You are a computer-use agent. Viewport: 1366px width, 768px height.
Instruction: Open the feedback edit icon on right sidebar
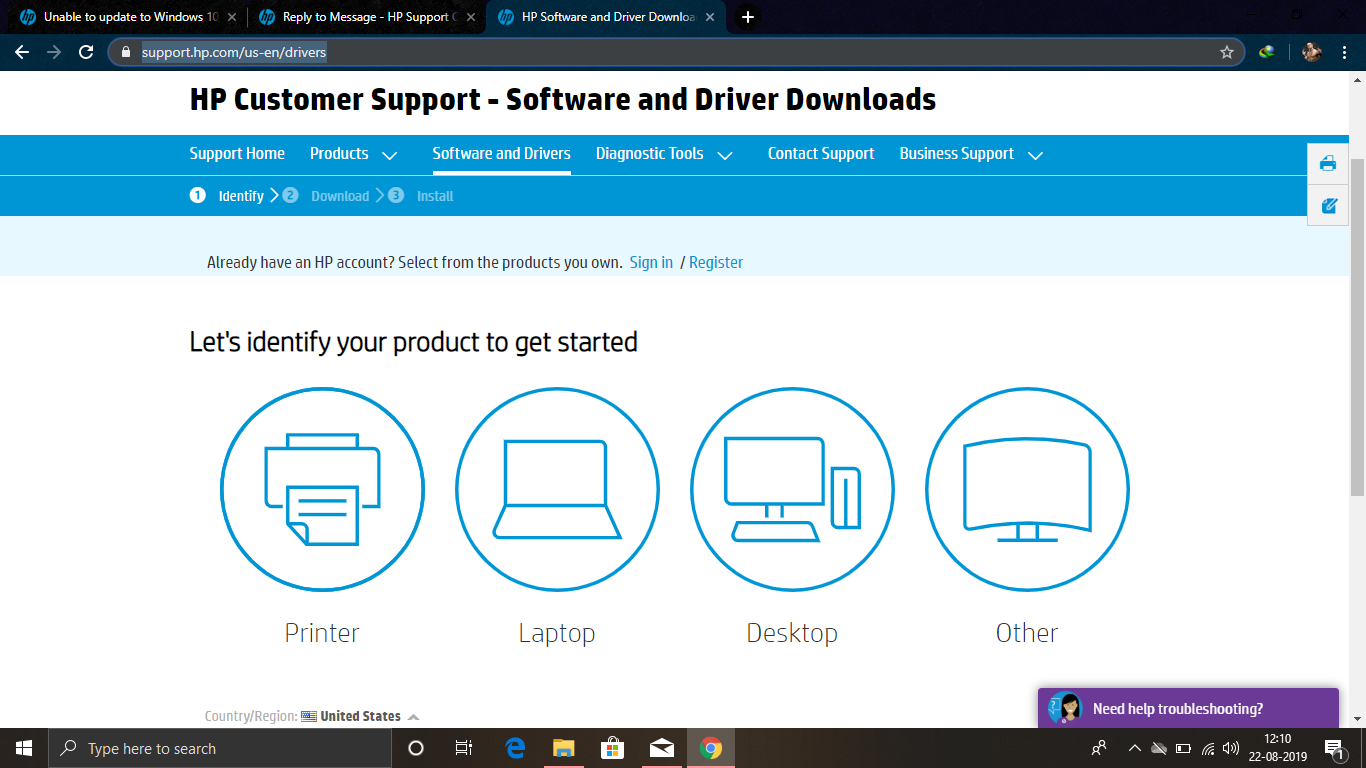1328,206
